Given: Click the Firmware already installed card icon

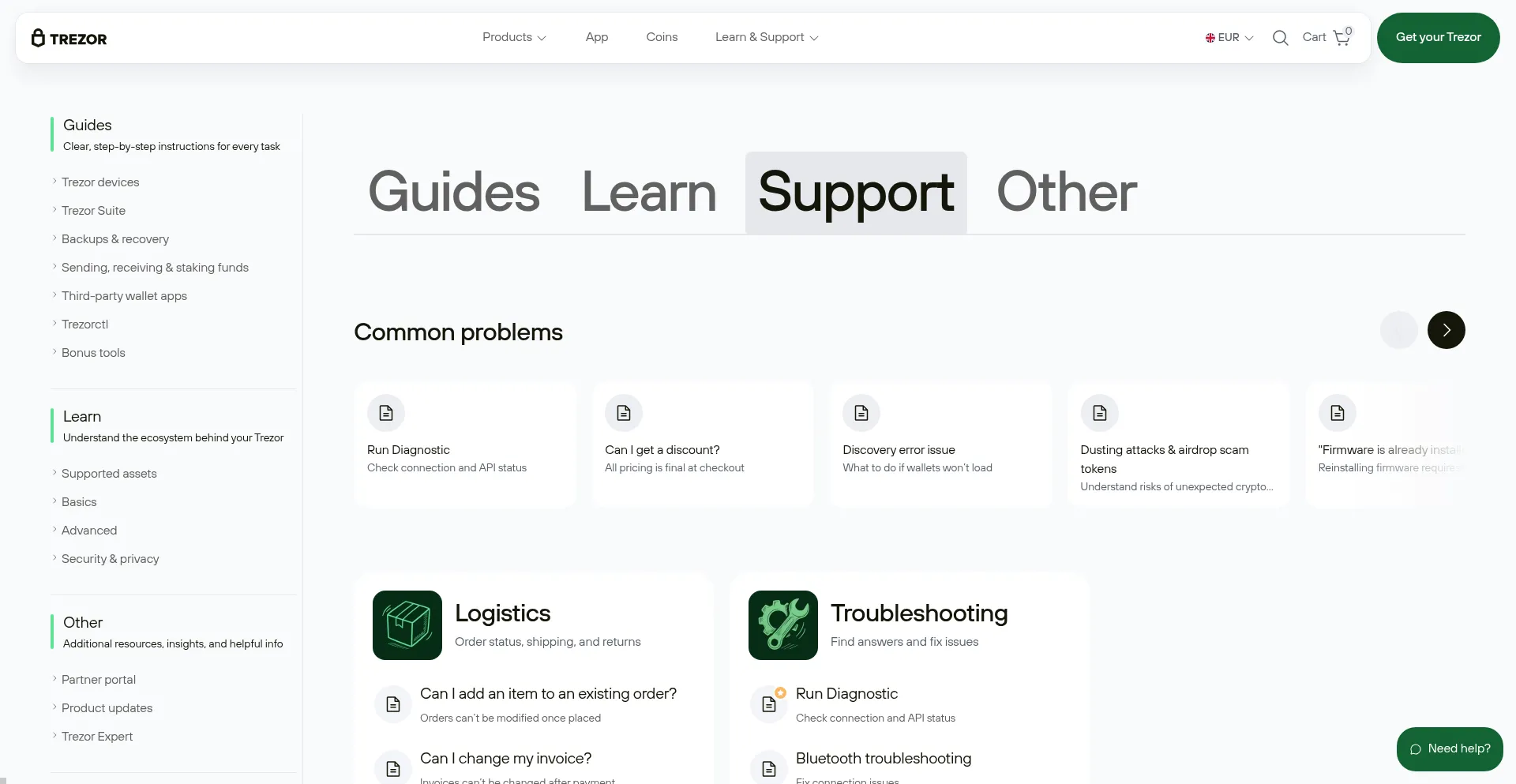Looking at the screenshot, I should (1338, 413).
